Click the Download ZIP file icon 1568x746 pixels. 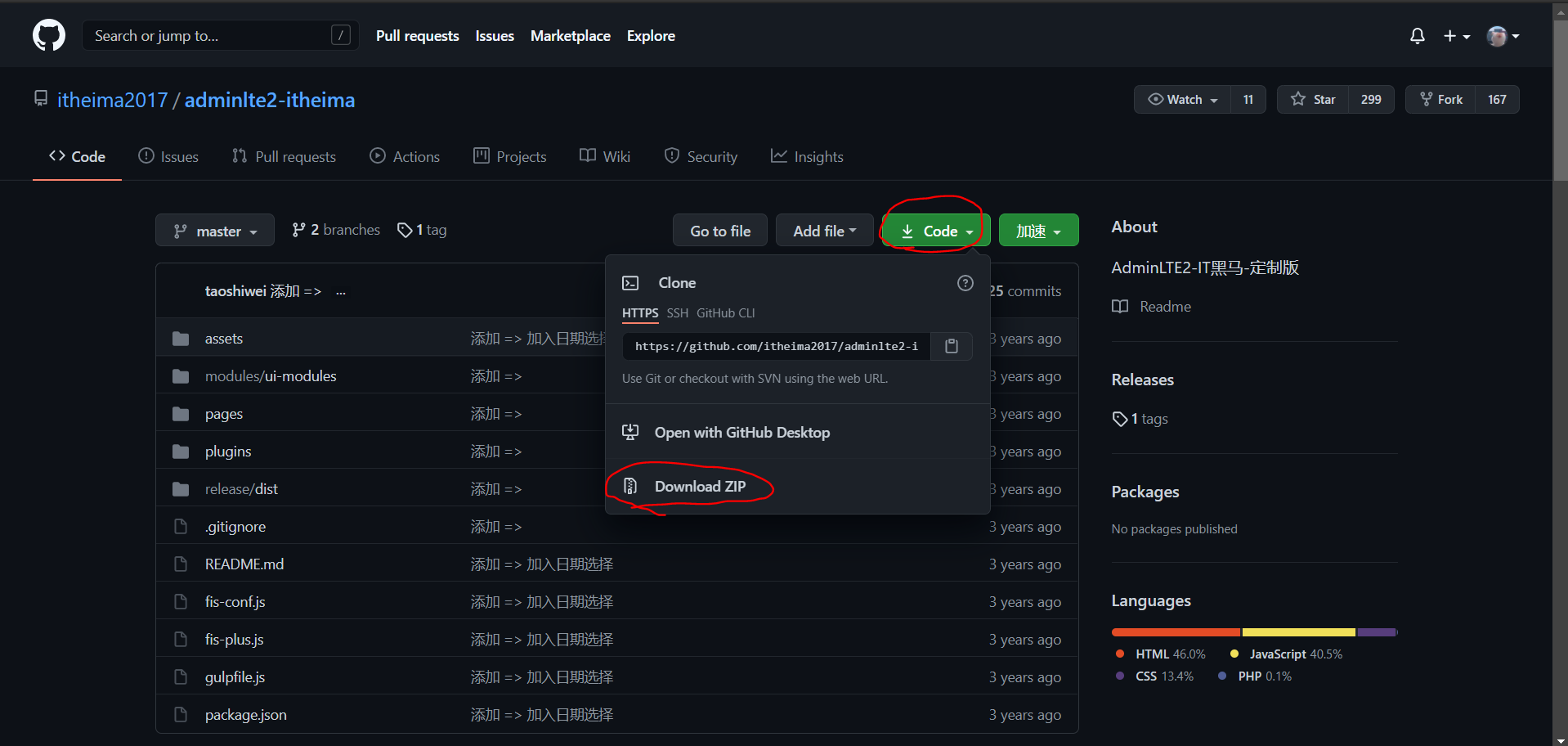pos(630,487)
